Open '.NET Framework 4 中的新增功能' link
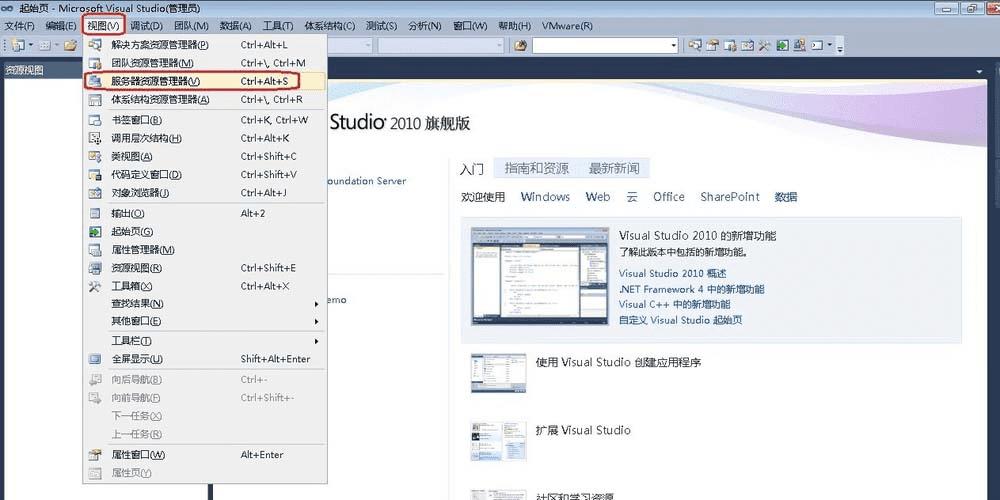The height and width of the screenshot is (500, 1000). point(691,289)
